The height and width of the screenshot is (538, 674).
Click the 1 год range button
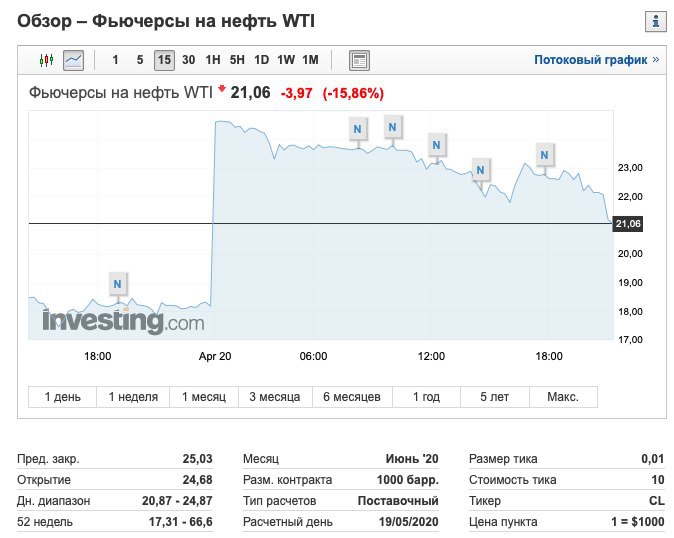pos(426,397)
